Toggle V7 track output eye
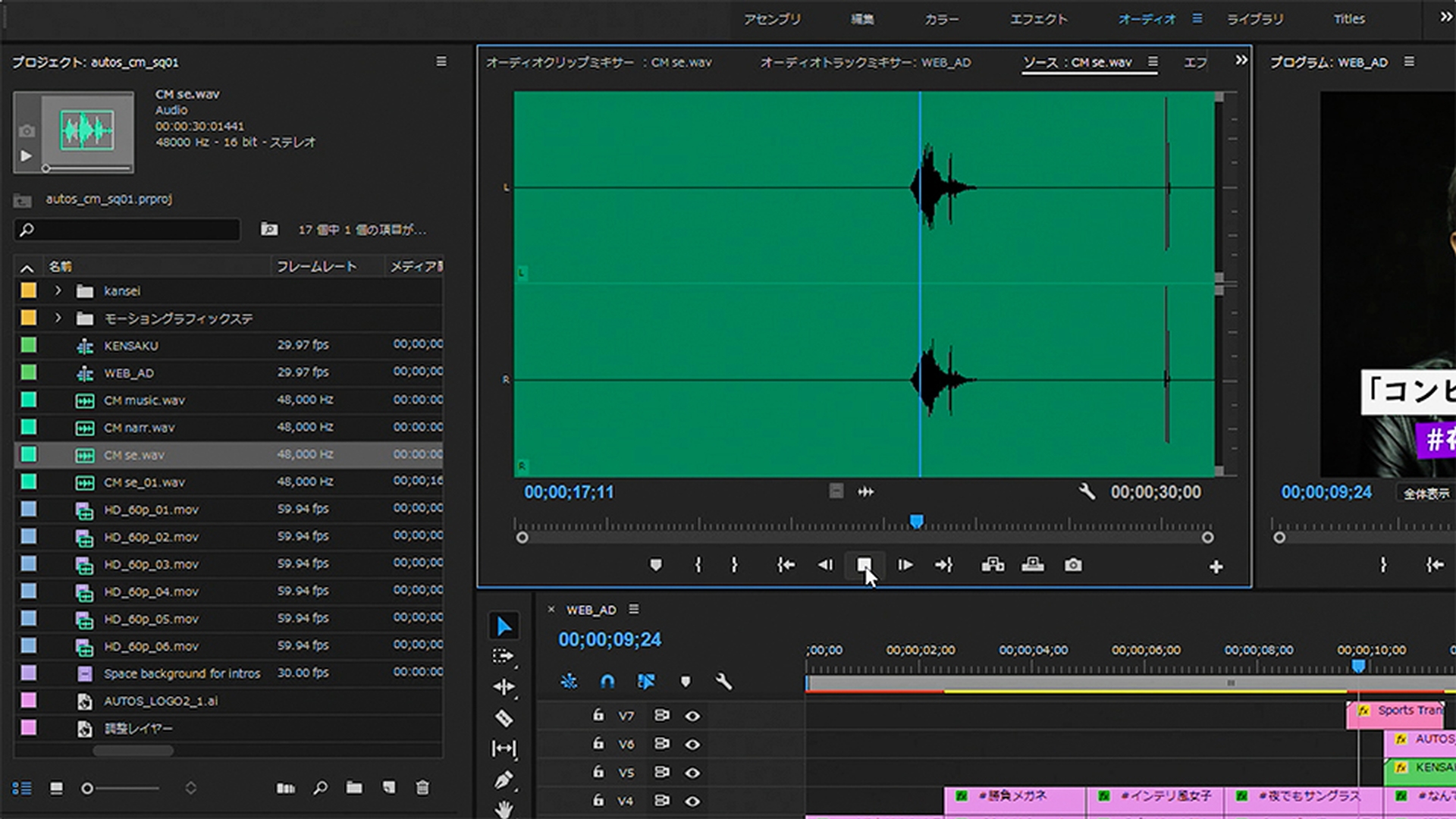 [x=692, y=716]
